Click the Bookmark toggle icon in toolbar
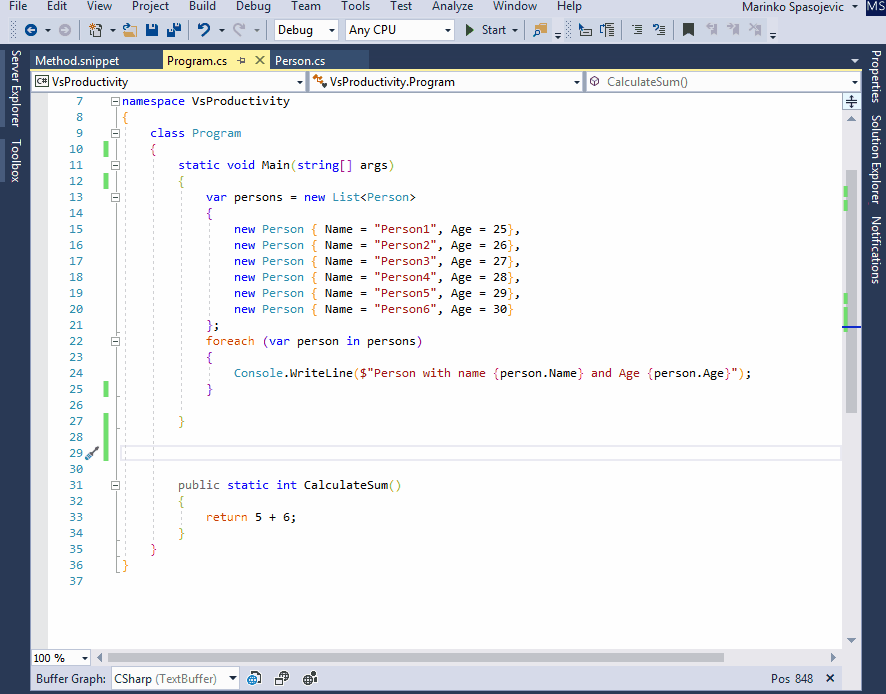The width and height of the screenshot is (886, 694). [688, 29]
